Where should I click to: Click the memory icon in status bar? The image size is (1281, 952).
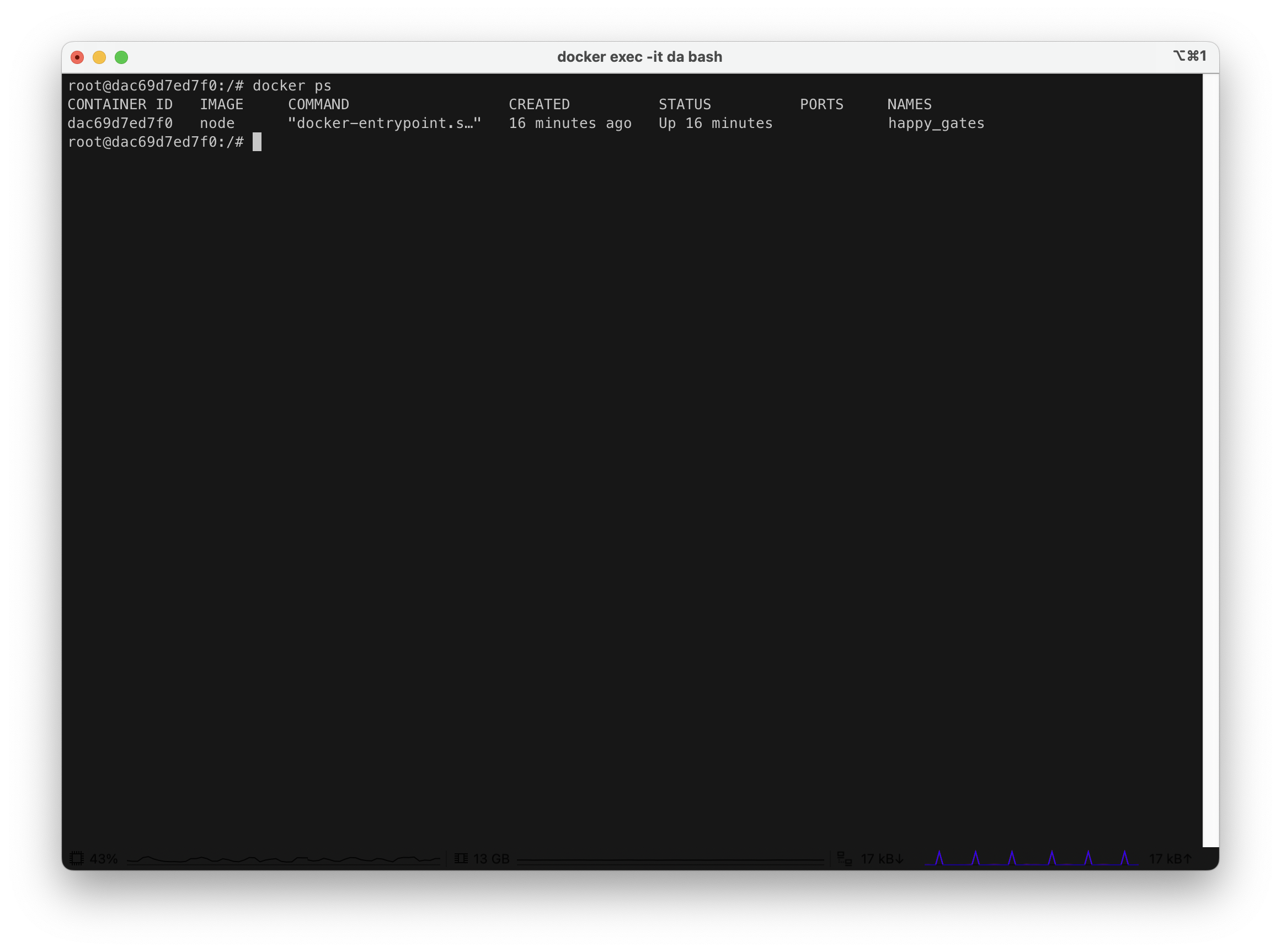click(461, 858)
